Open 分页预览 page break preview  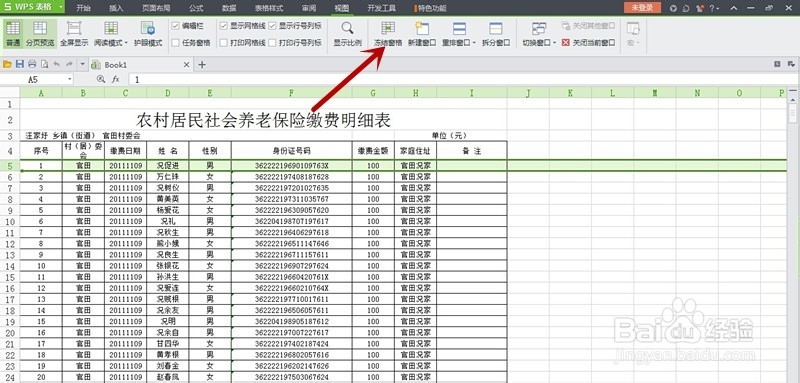[x=40, y=34]
